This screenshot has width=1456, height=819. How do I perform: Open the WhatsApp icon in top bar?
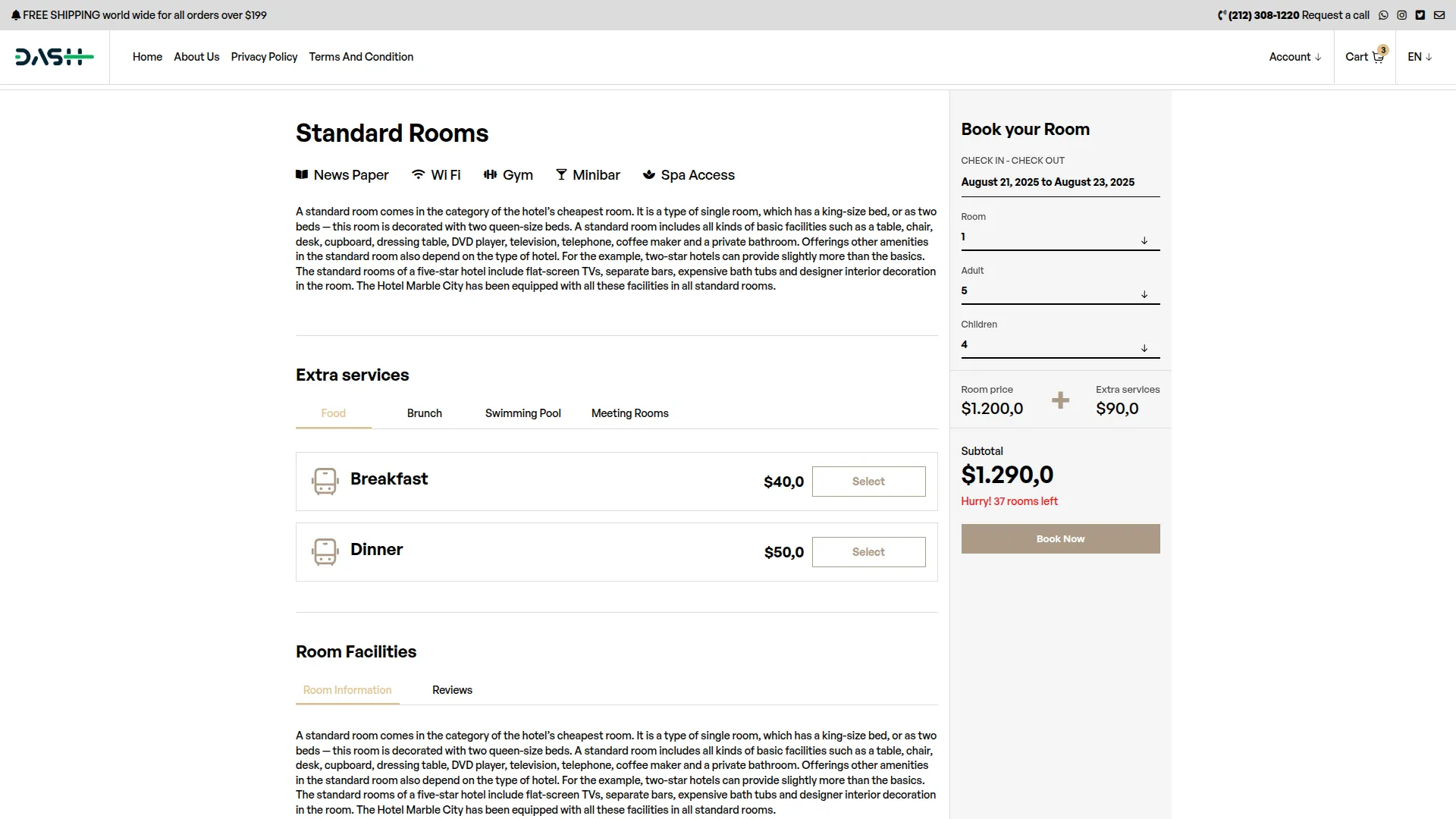pyautogui.click(x=1383, y=15)
